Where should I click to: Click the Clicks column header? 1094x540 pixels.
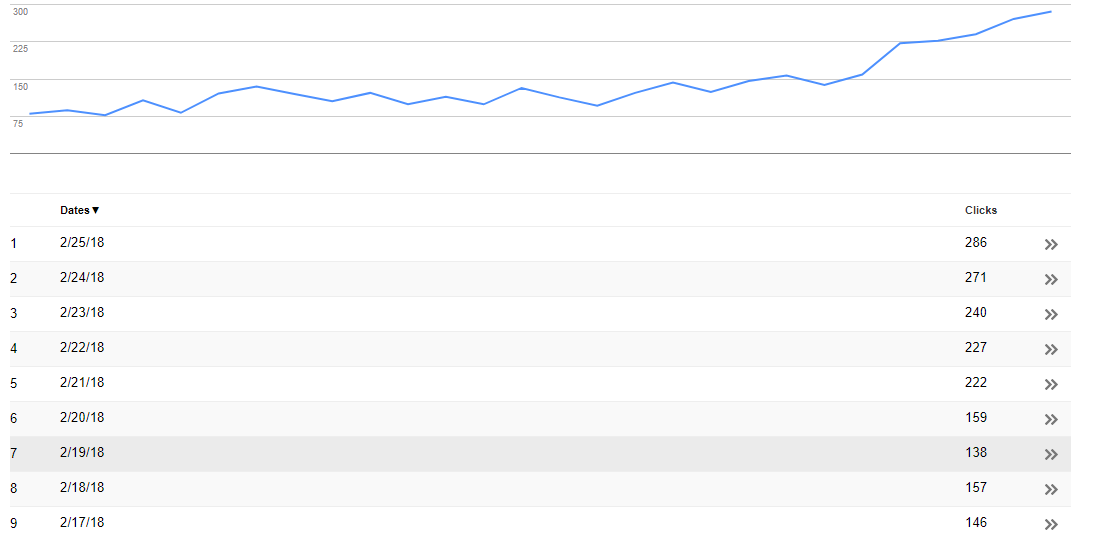(981, 210)
